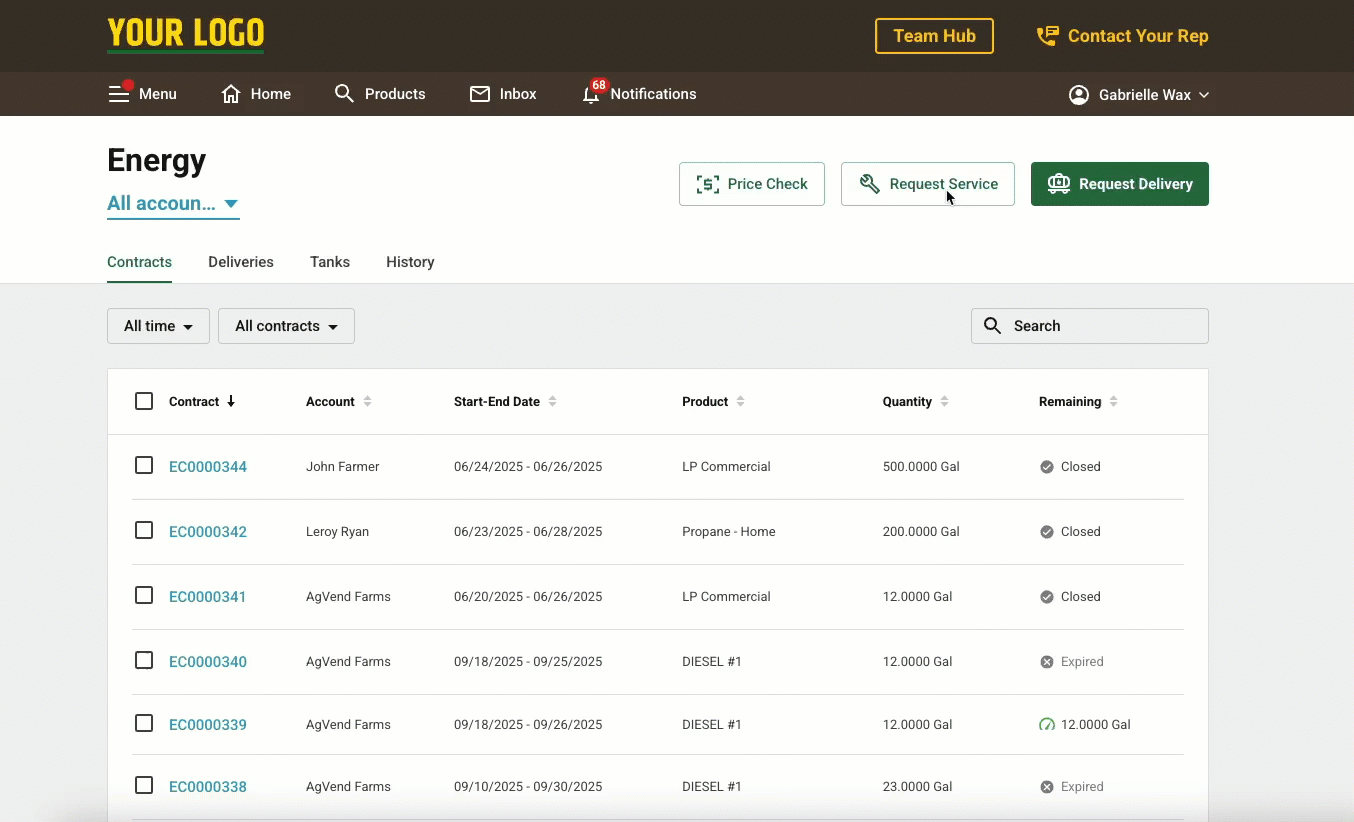
Task: Check the box for contract EC0000338
Action: click(144, 785)
